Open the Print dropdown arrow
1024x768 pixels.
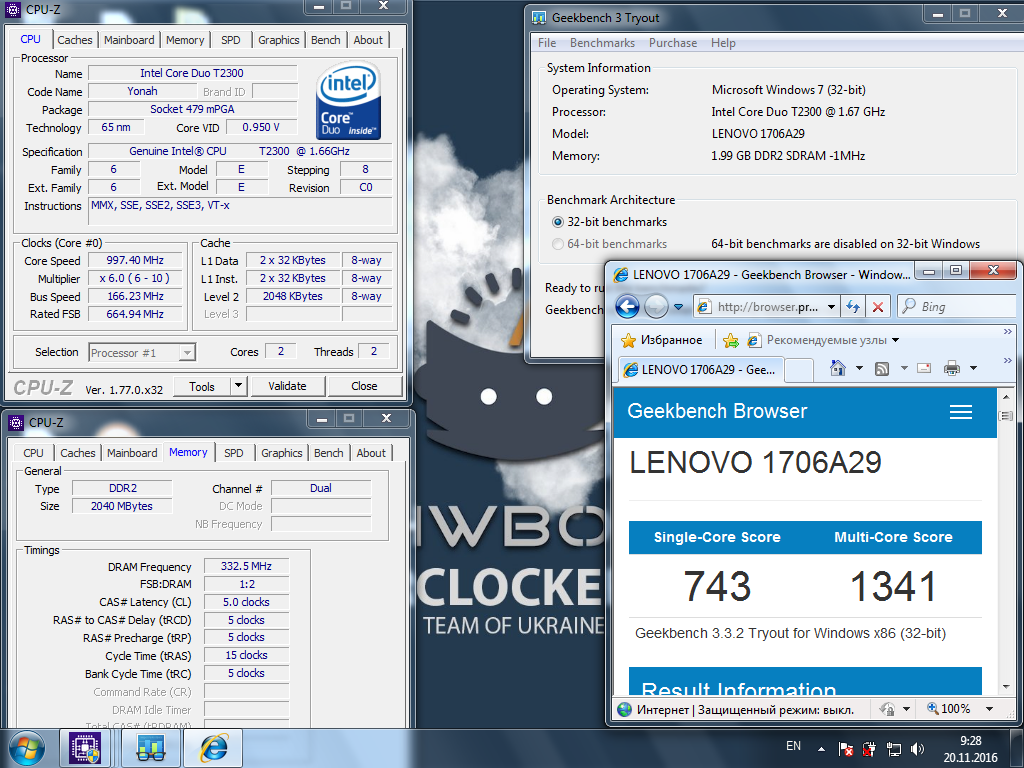(973, 368)
